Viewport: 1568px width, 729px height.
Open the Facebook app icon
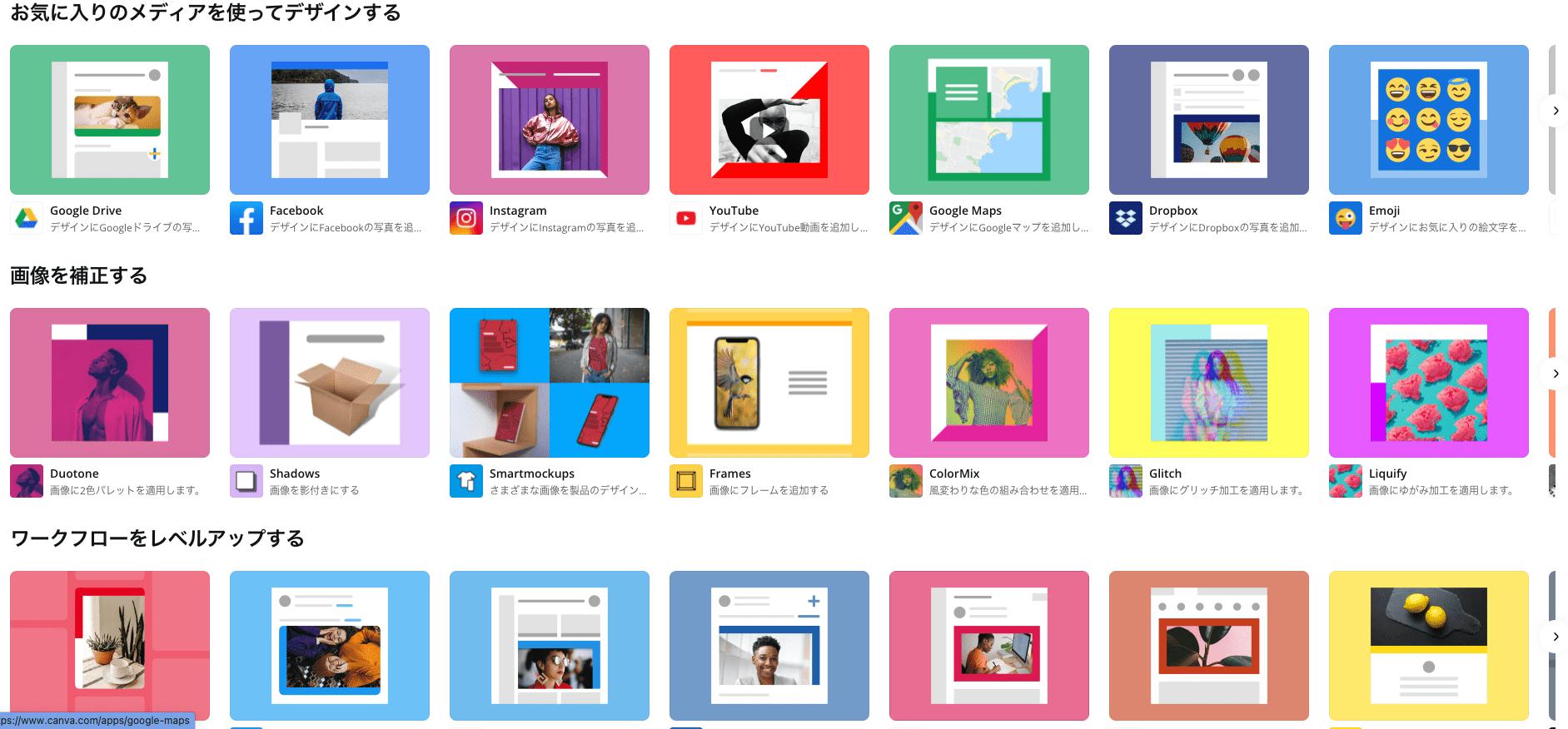coord(246,219)
